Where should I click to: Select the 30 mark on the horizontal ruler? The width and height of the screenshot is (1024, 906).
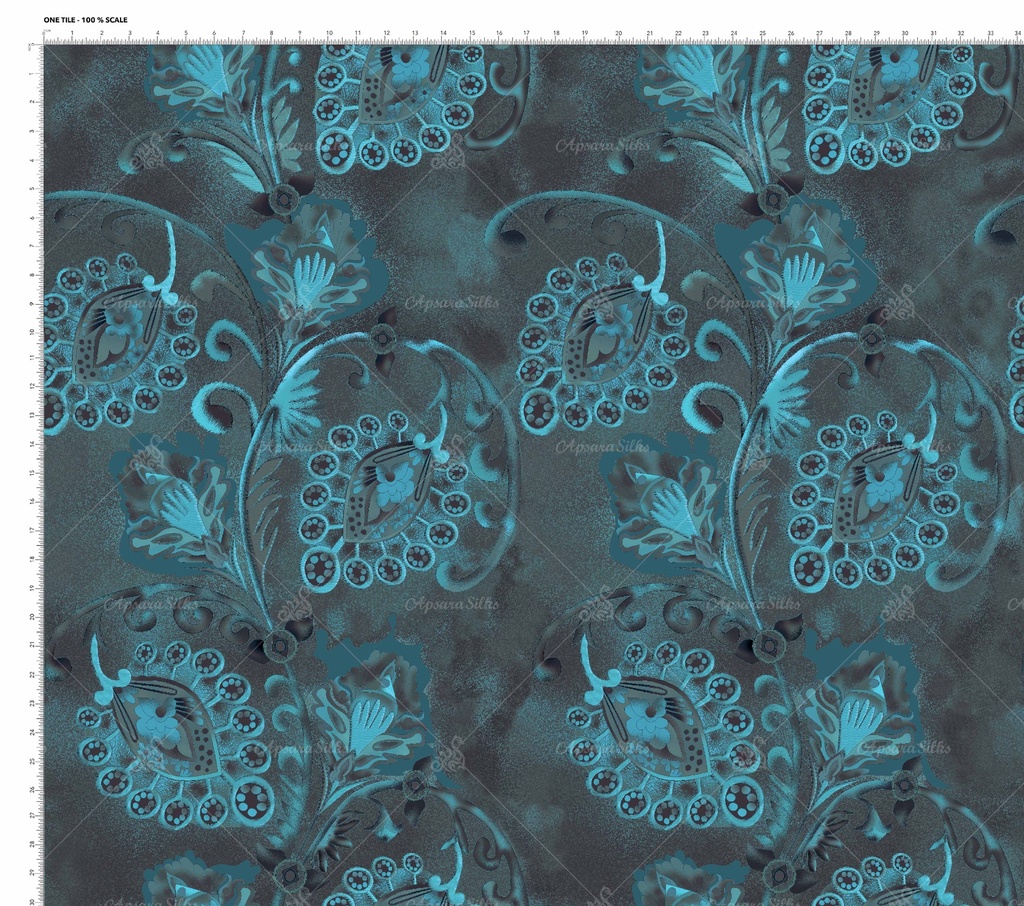point(905,34)
